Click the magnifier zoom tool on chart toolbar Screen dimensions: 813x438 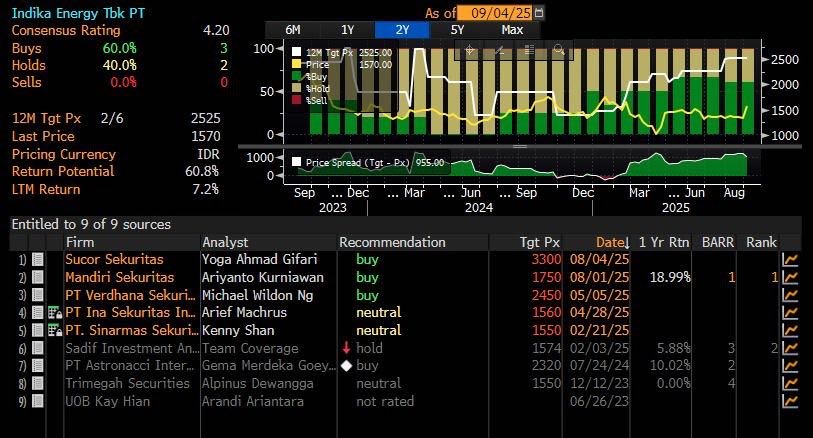(x=558, y=50)
